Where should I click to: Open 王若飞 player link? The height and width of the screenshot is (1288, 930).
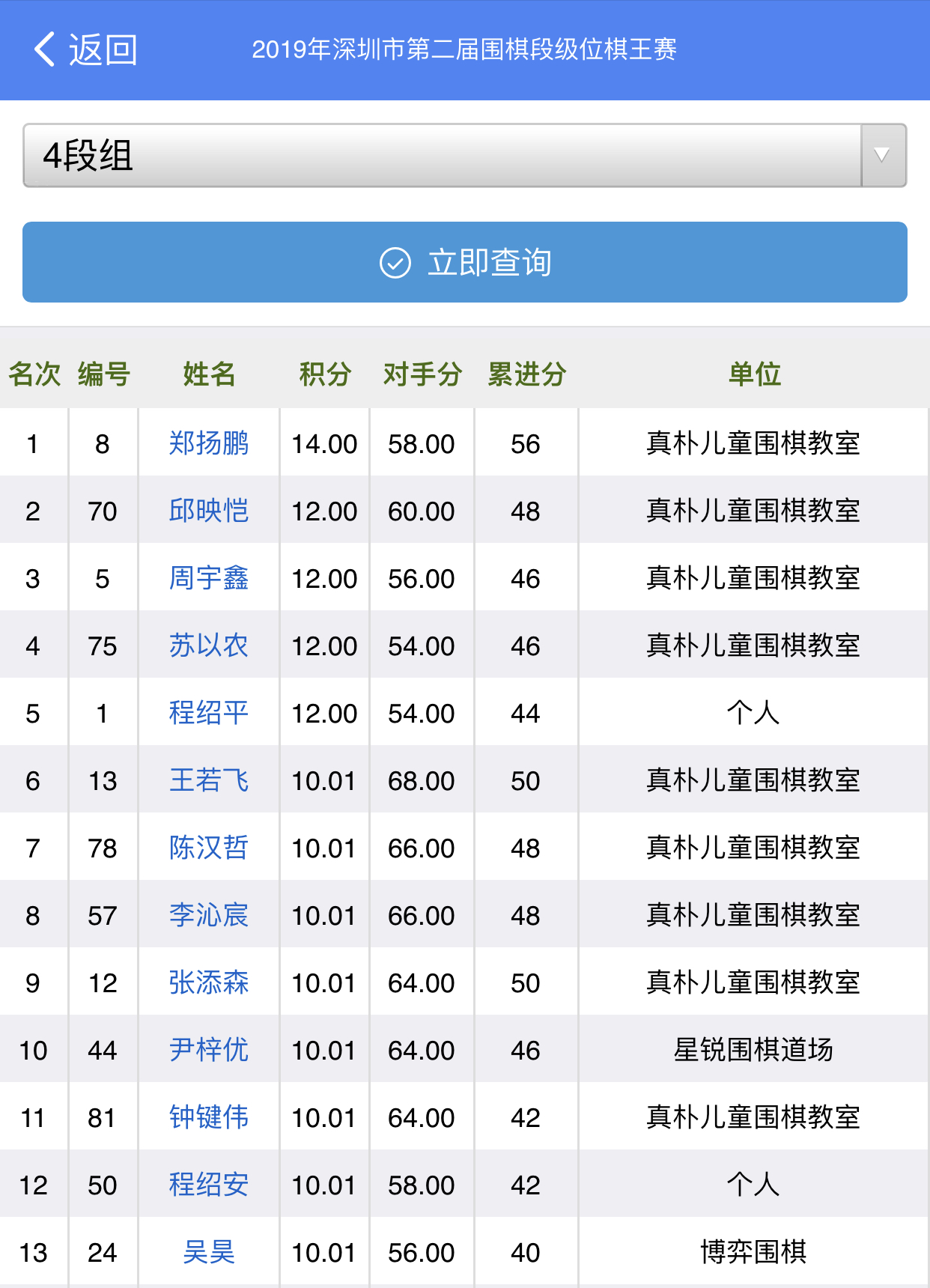209,781
